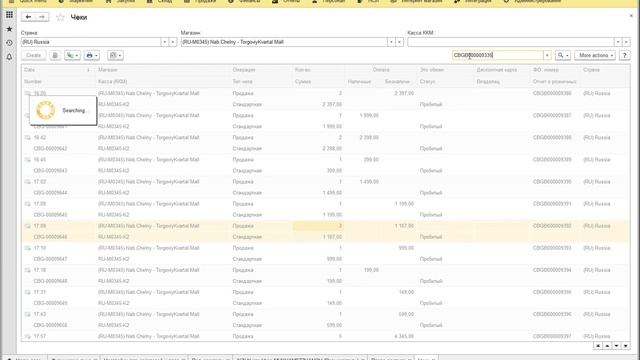Image resolution: width=640 pixels, height=360 pixels.
Task: Open the Касса ККМ field's open-item button
Action: coord(626,42)
